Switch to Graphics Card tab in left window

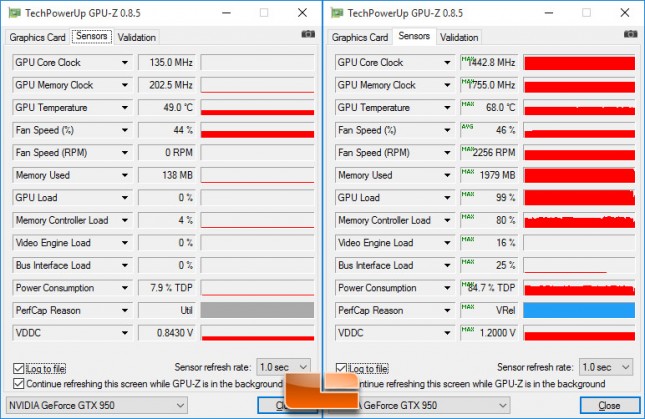[x=37, y=37]
